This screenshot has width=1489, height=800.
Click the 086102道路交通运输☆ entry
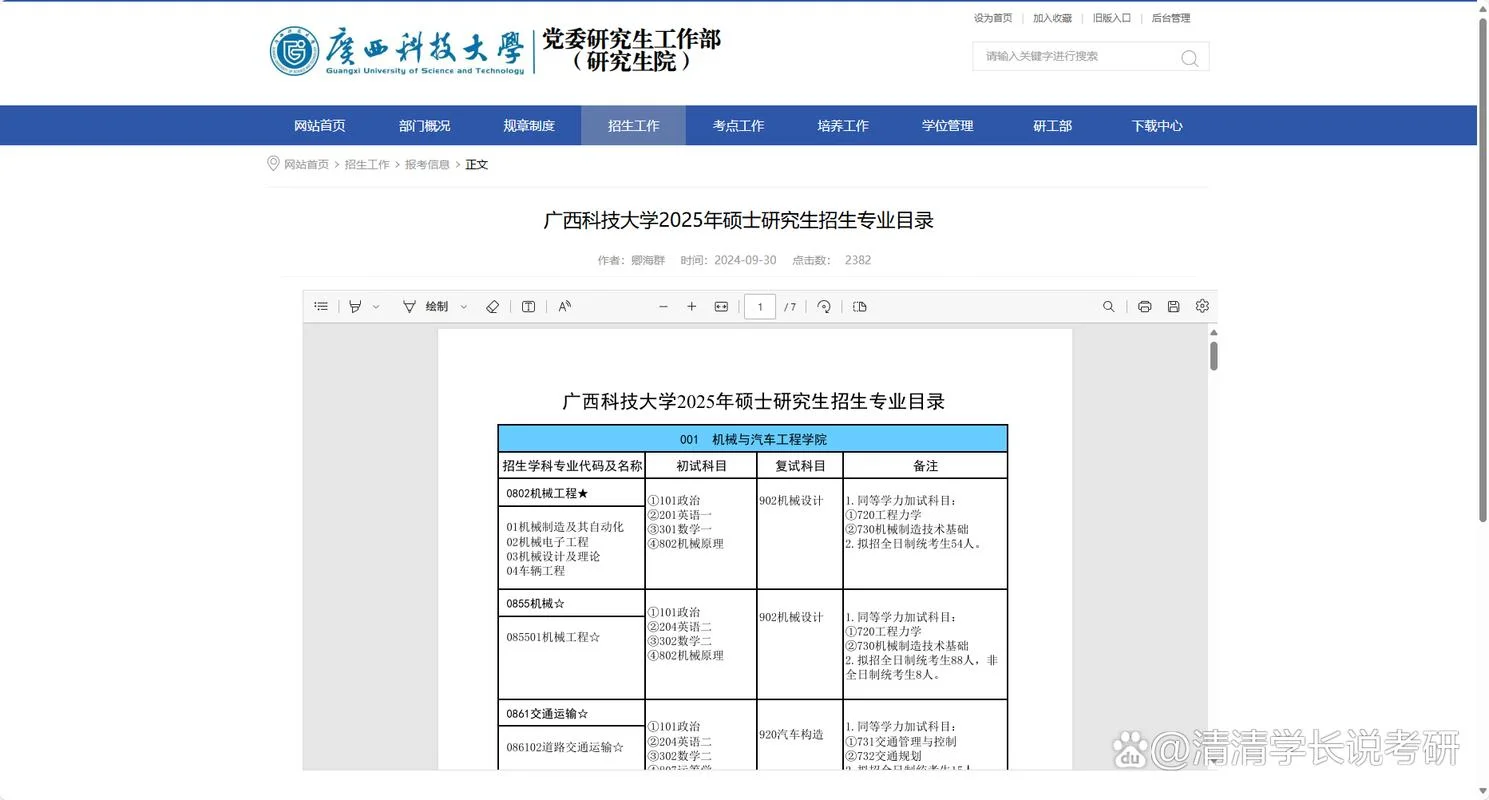point(565,747)
